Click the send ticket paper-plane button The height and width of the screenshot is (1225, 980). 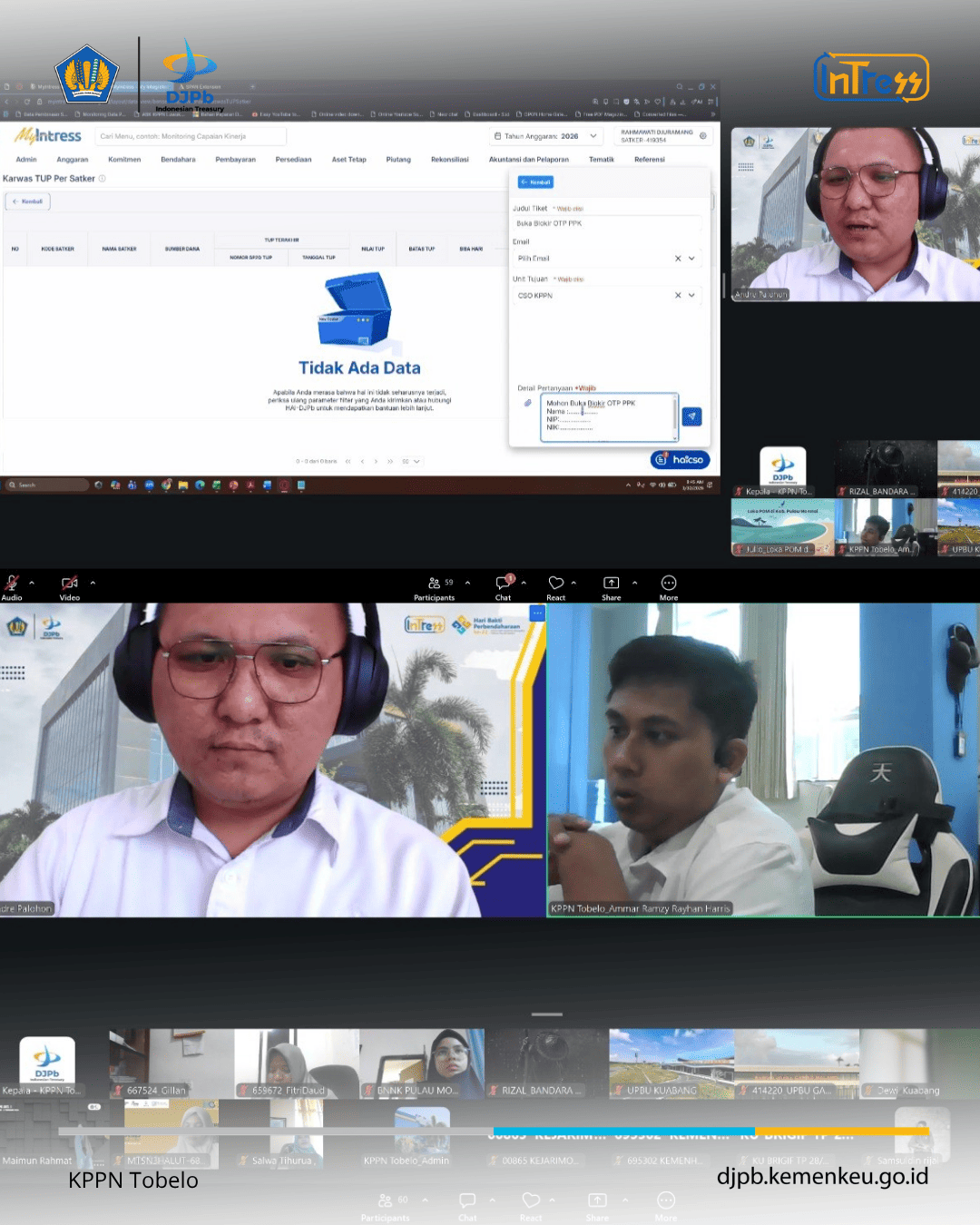pos(691,416)
